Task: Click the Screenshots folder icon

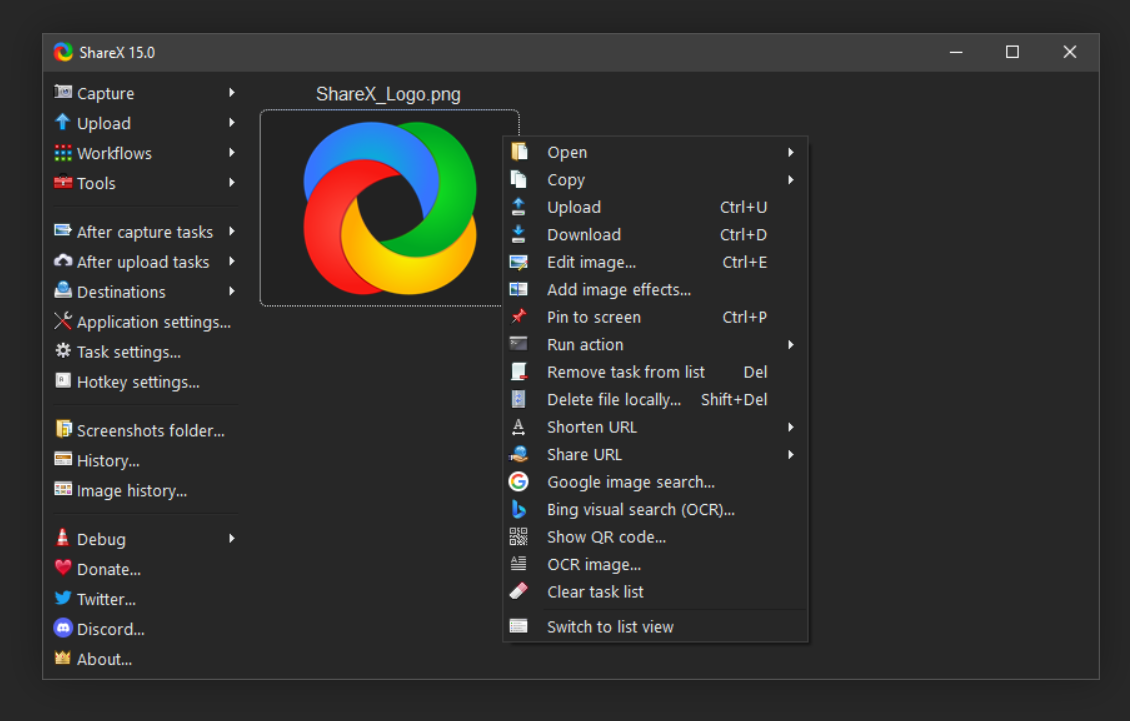Action: pos(63,429)
